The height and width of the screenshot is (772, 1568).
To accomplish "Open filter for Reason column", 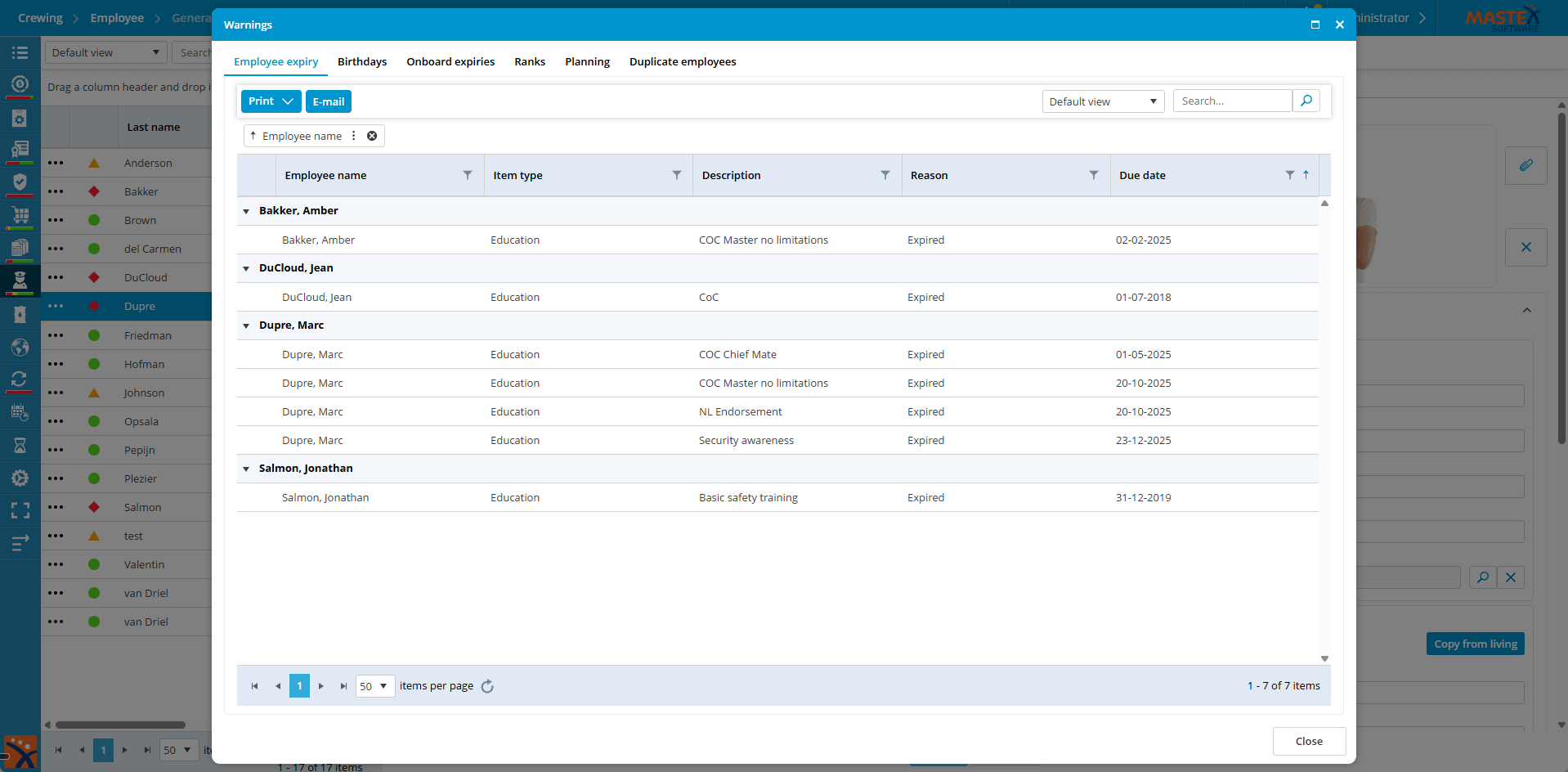I will [1094, 175].
